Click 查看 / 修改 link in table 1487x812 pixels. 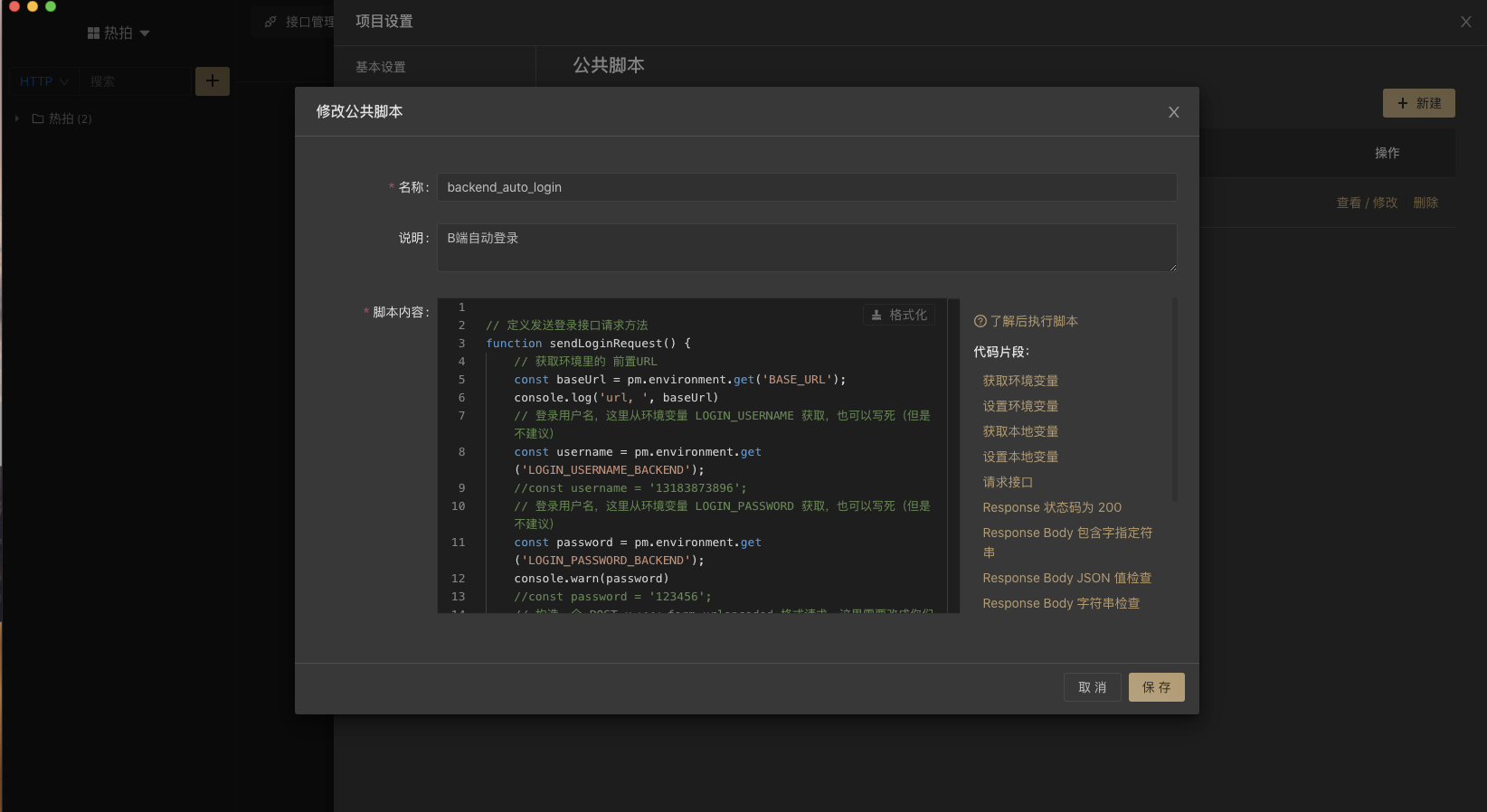(x=1367, y=203)
